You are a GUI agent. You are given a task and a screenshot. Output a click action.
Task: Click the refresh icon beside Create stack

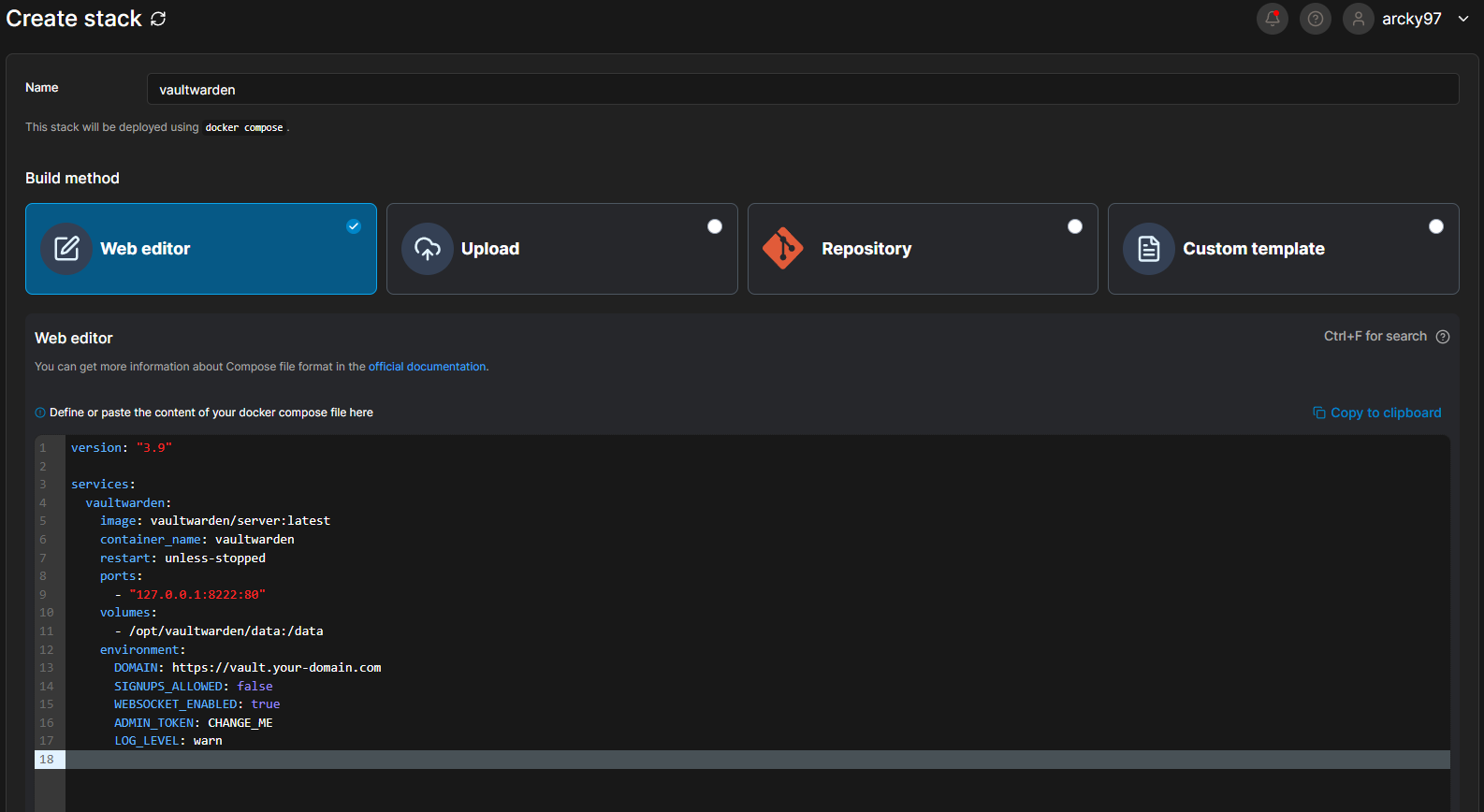coord(158,19)
